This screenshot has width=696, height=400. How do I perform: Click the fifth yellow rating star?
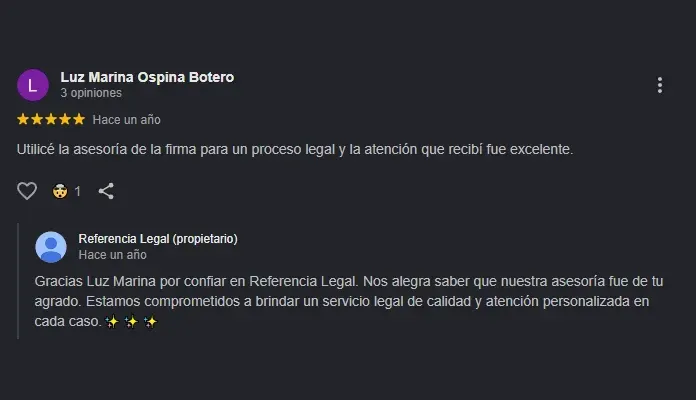click(x=79, y=119)
